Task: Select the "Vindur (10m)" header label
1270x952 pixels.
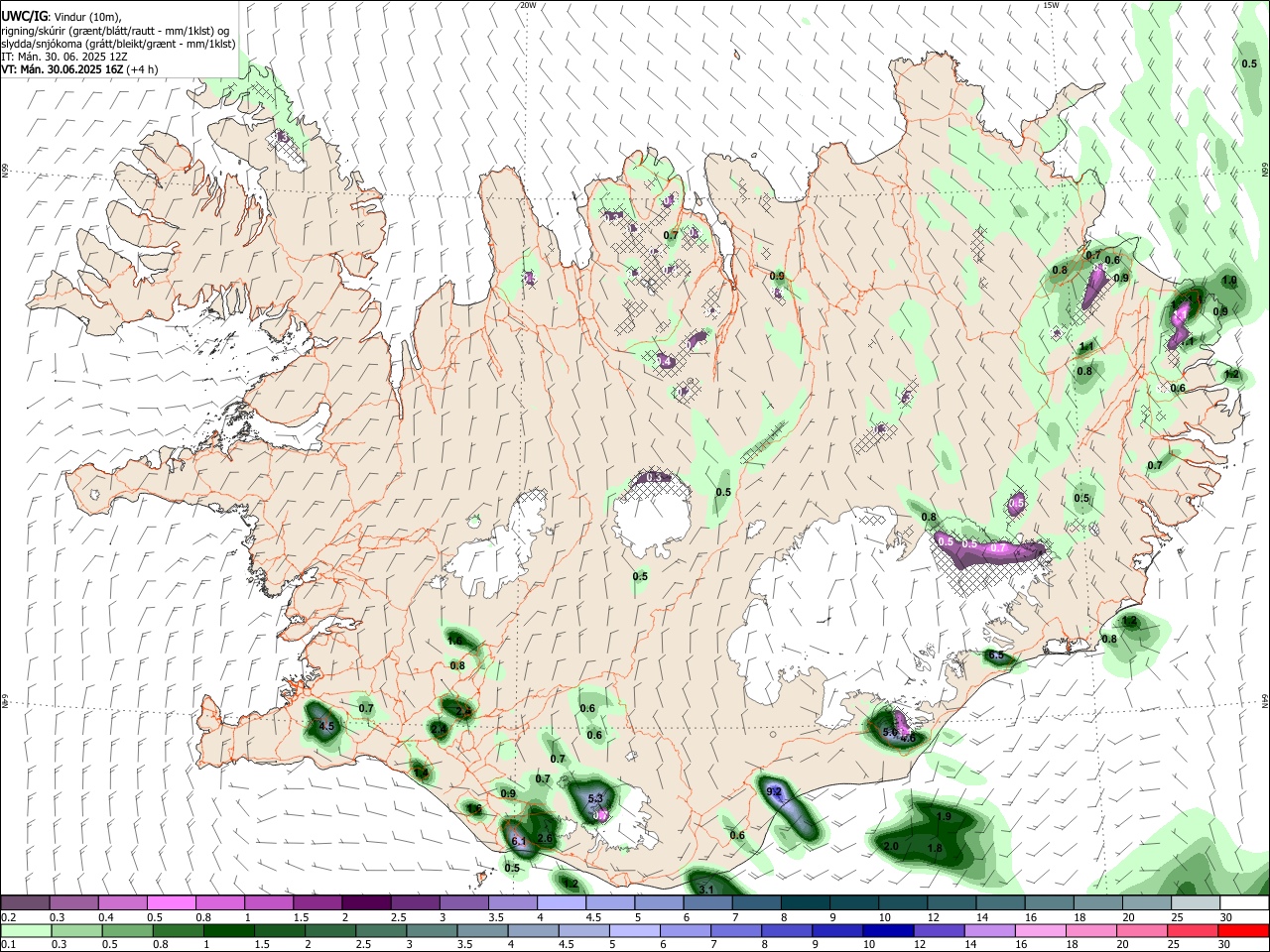Action: [x=86, y=17]
